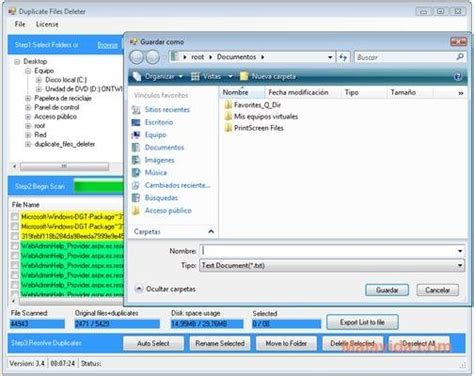Select the duplicate_files_deleter tree item
The width and height of the screenshot is (474, 376).
tap(65, 144)
